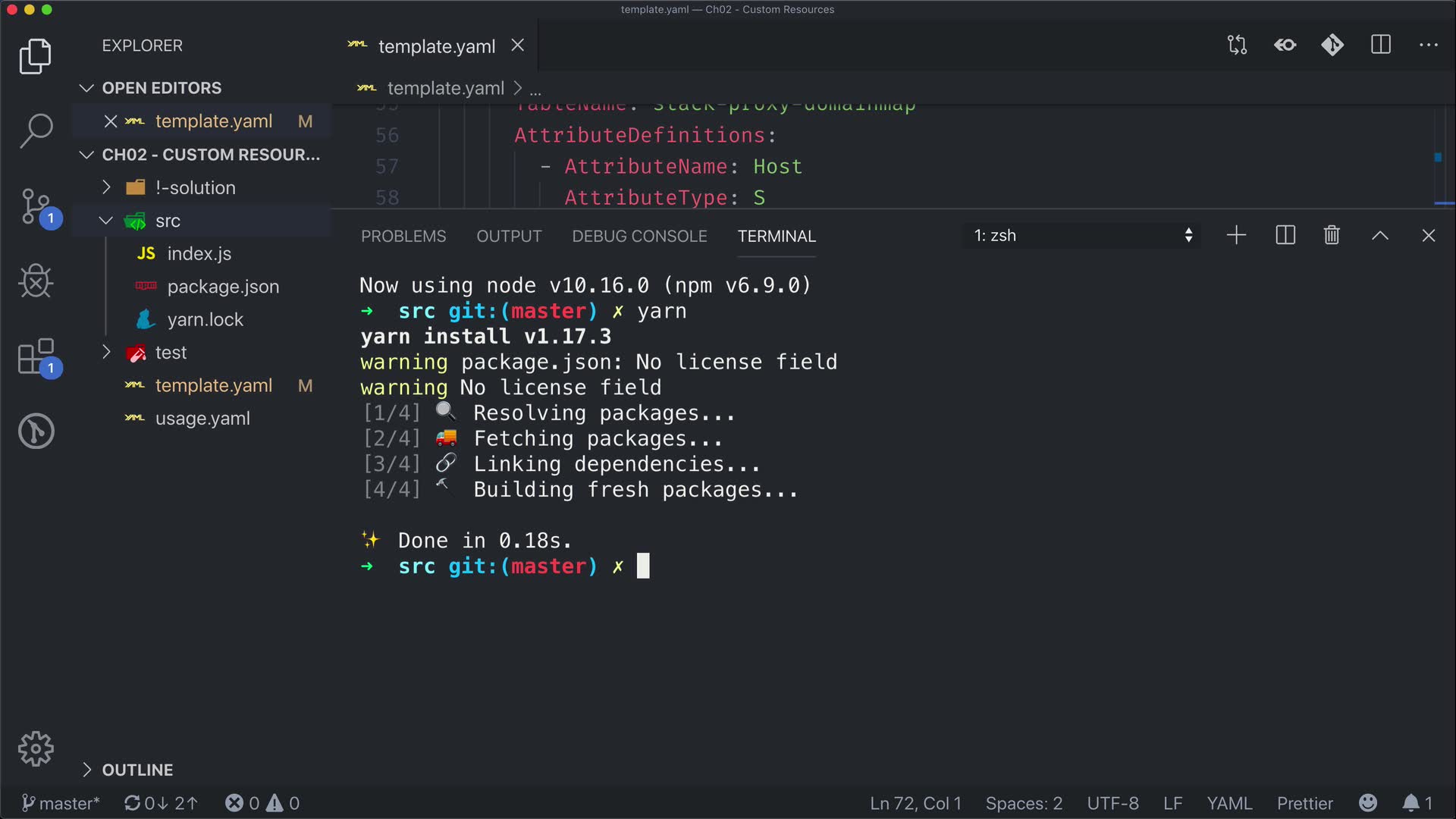Open the Debug view in activity bar

(x=36, y=281)
